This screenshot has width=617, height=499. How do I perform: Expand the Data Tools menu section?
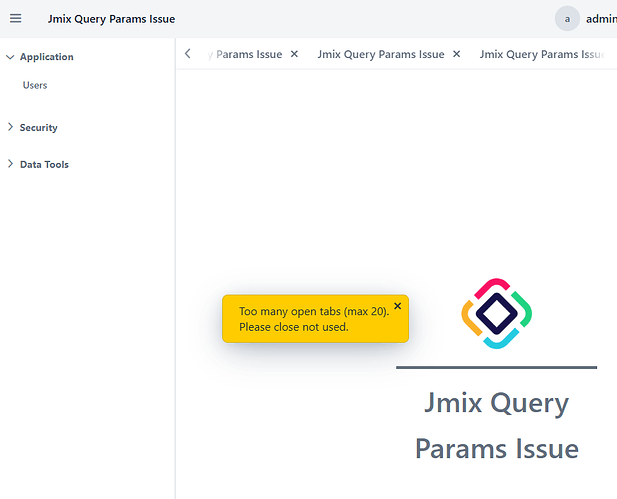tap(10, 164)
